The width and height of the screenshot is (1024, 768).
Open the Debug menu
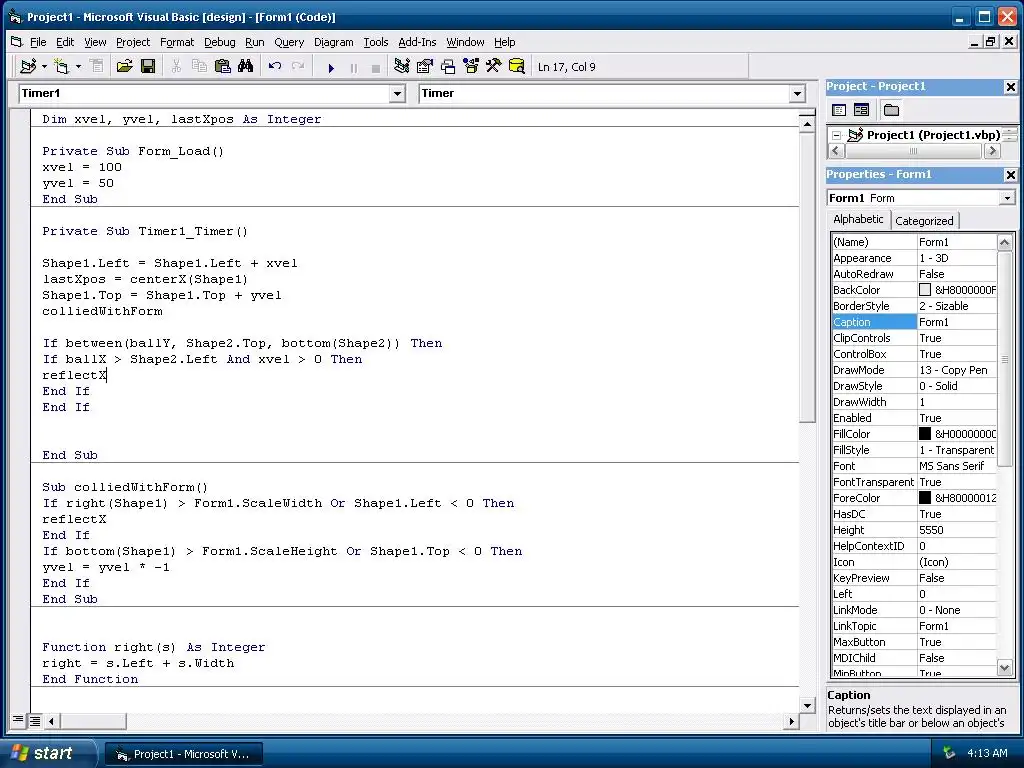tap(219, 42)
